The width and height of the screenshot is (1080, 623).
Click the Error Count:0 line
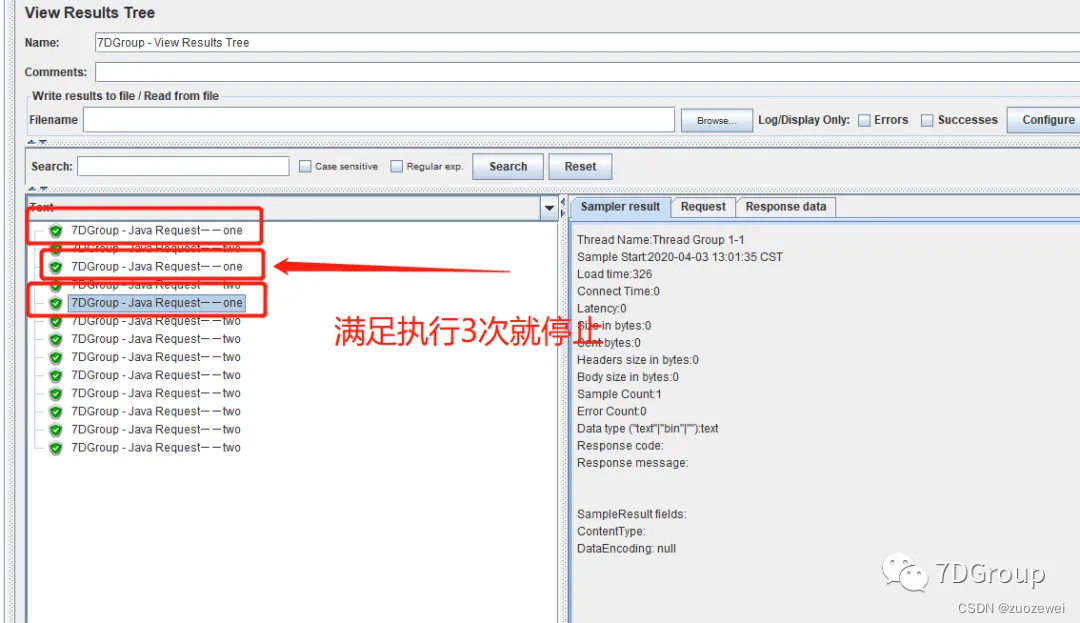click(x=612, y=412)
